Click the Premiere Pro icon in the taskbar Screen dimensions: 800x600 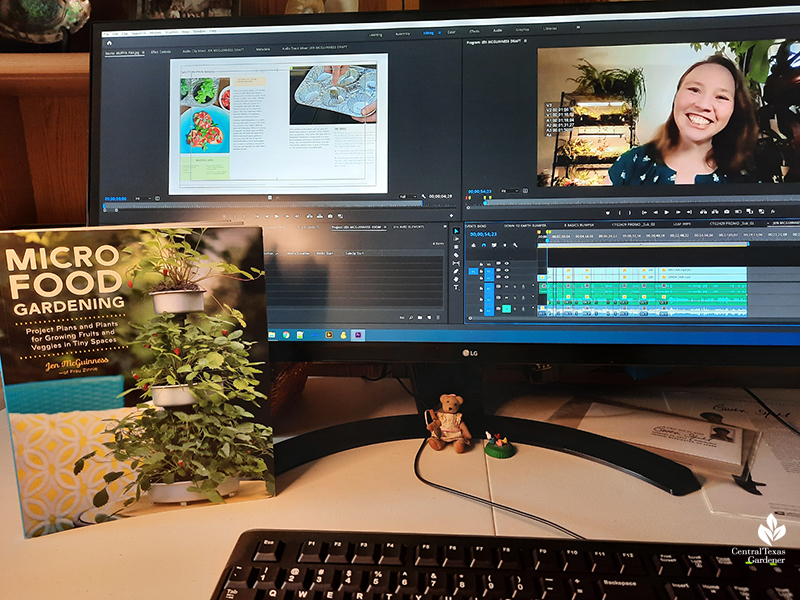tap(358, 335)
